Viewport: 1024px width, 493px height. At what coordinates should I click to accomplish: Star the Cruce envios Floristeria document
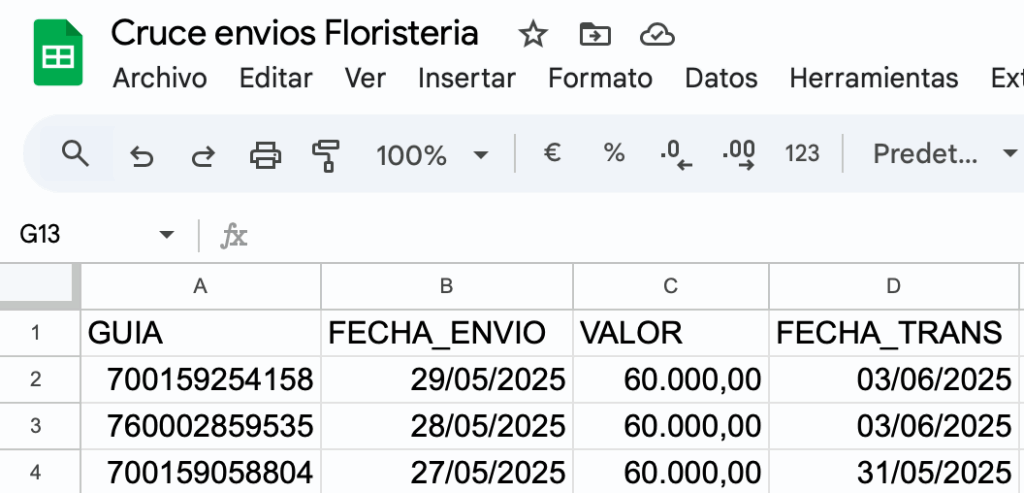(x=533, y=34)
